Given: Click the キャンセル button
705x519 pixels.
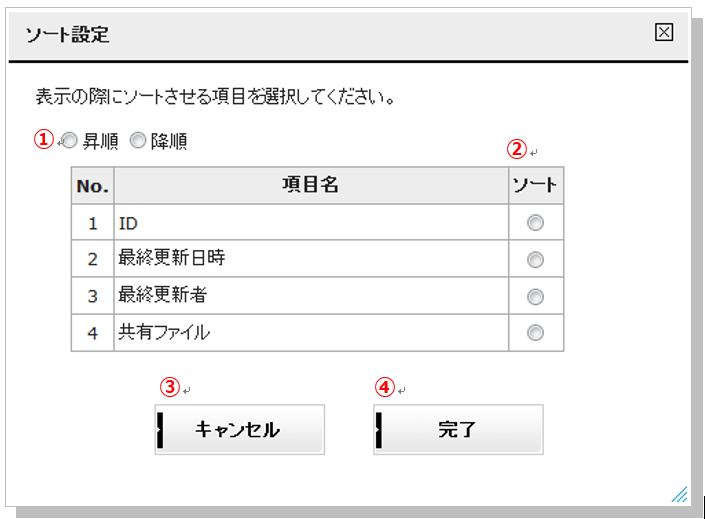Looking at the screenshot, I should tap(240, 430).
